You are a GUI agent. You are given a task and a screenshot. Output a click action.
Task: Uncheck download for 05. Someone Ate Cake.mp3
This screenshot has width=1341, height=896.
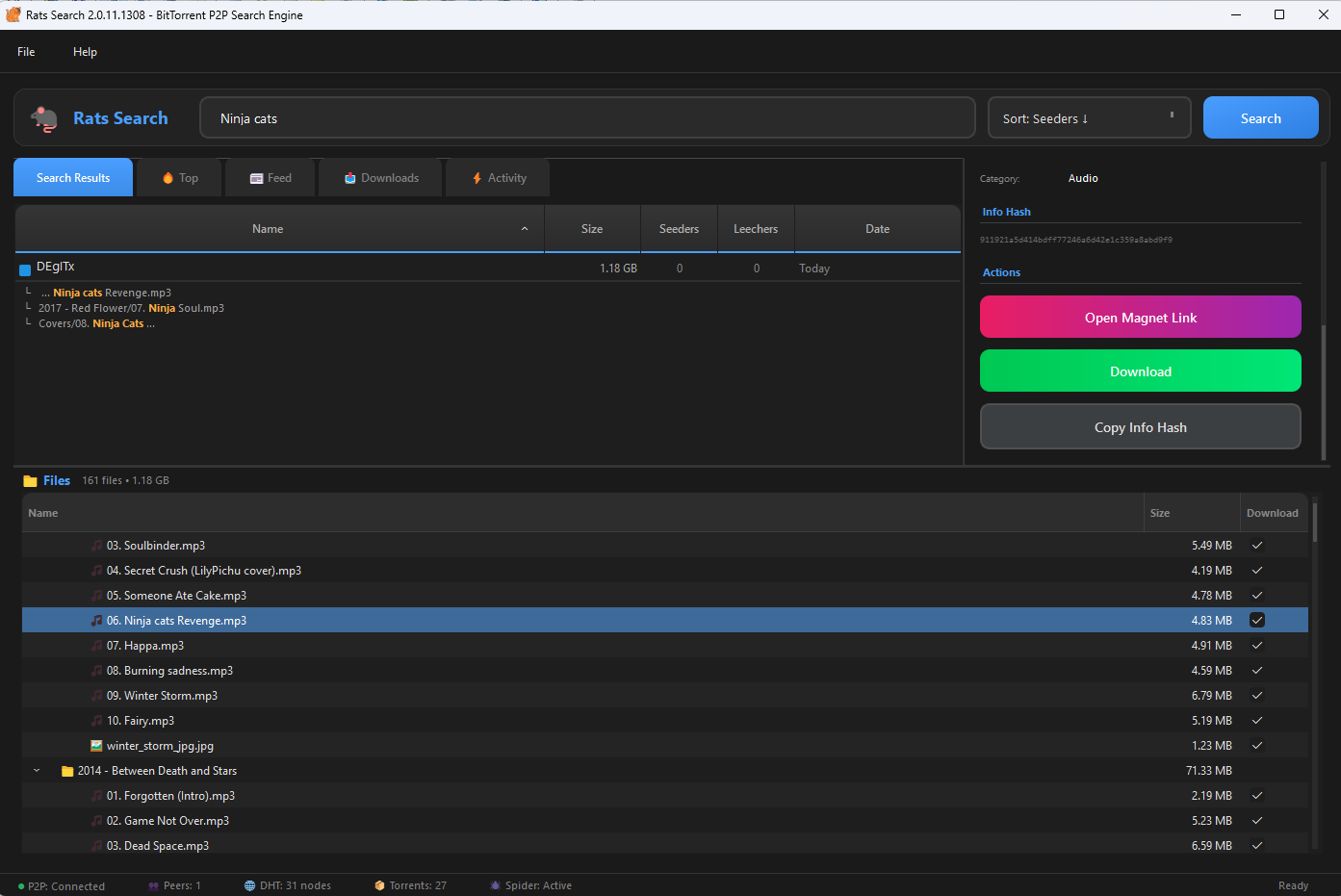1257,596
